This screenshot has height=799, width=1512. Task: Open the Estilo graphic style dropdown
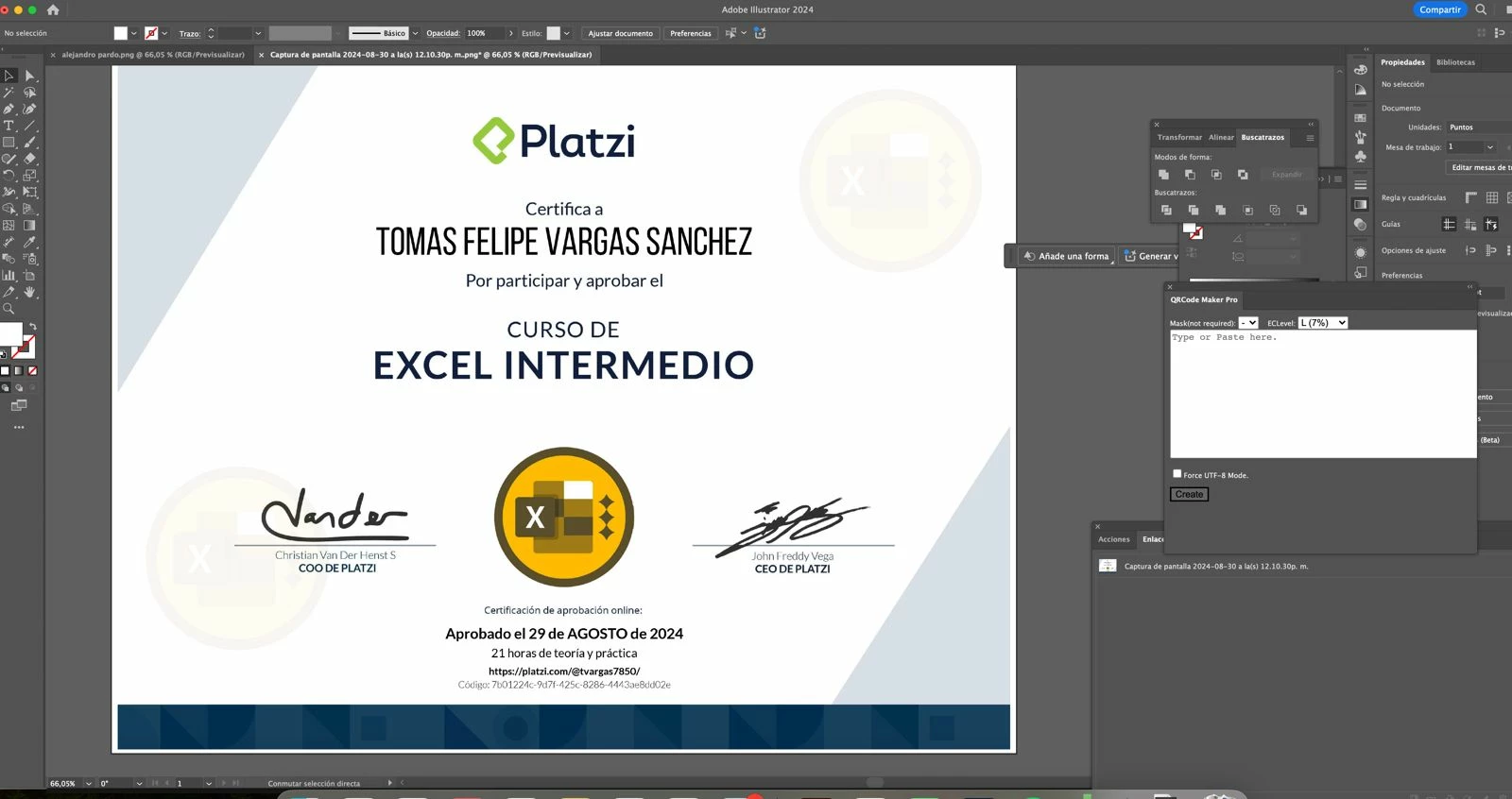coord(566,33)
